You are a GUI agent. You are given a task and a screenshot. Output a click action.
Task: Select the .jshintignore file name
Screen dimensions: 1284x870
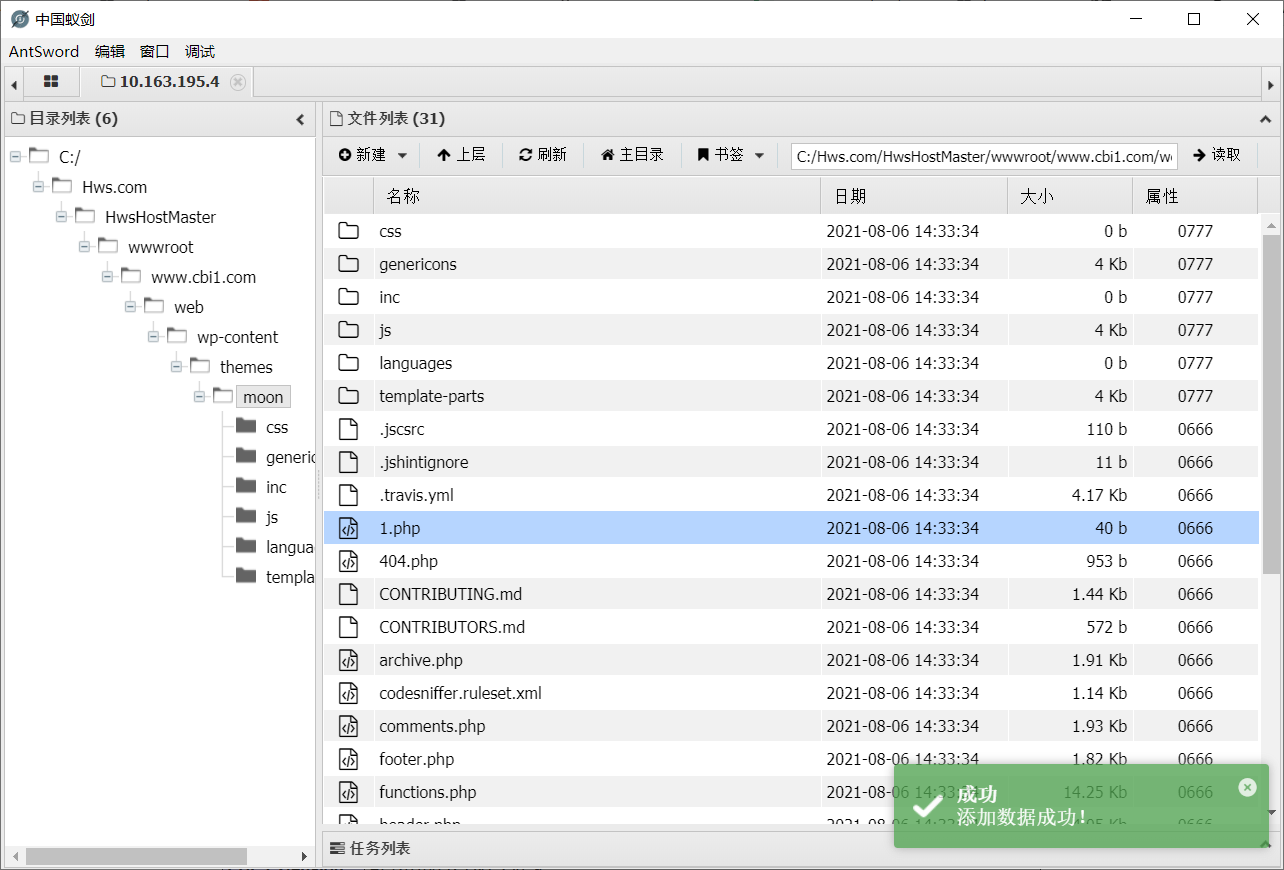point(424,462)
